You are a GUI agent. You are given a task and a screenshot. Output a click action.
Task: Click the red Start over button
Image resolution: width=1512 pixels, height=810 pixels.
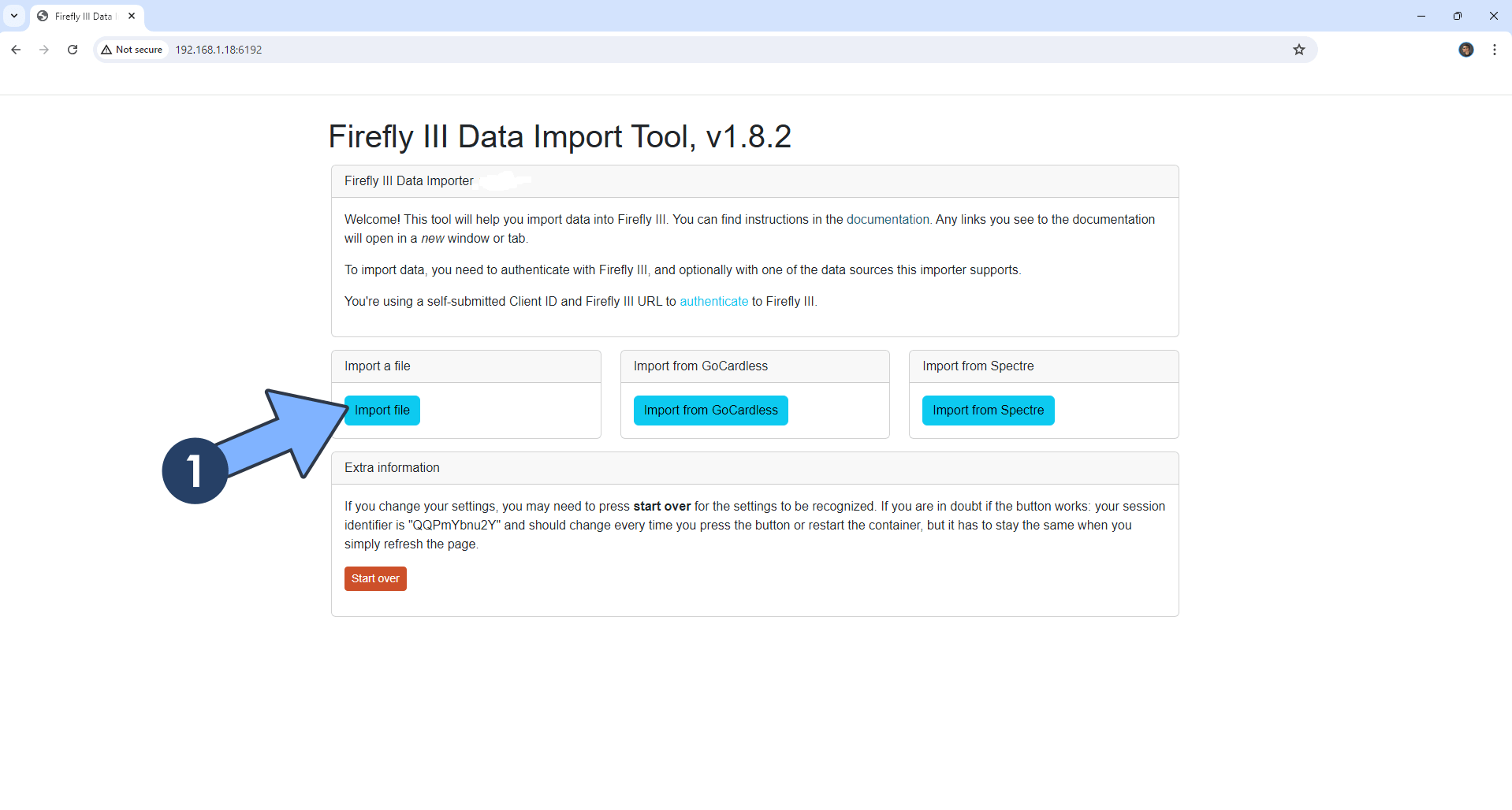point(375,578)
